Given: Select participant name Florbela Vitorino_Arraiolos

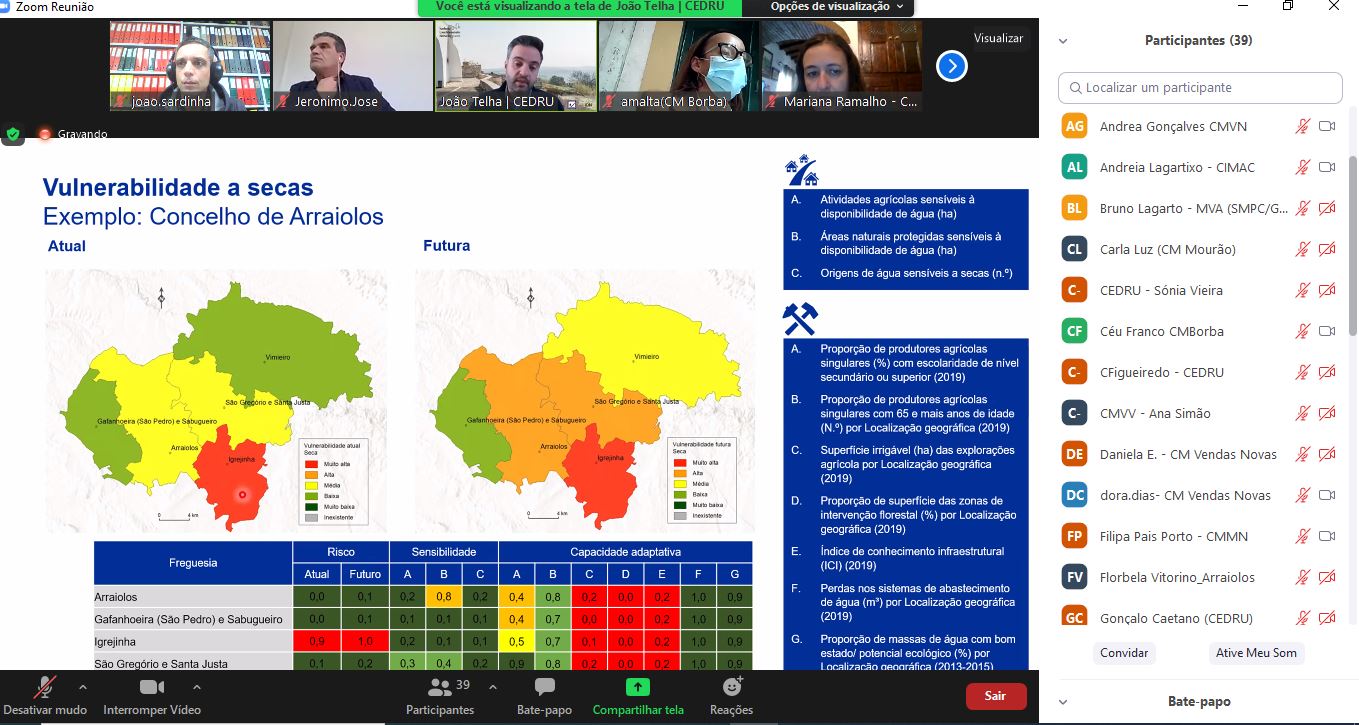Looking at the screenshot, I should tap(1177, 577).
